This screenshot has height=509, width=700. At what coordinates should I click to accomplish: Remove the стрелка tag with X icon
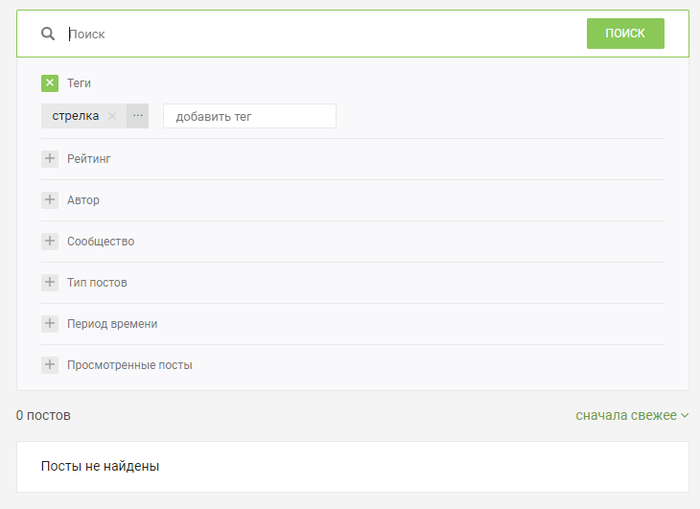(112, 116)
